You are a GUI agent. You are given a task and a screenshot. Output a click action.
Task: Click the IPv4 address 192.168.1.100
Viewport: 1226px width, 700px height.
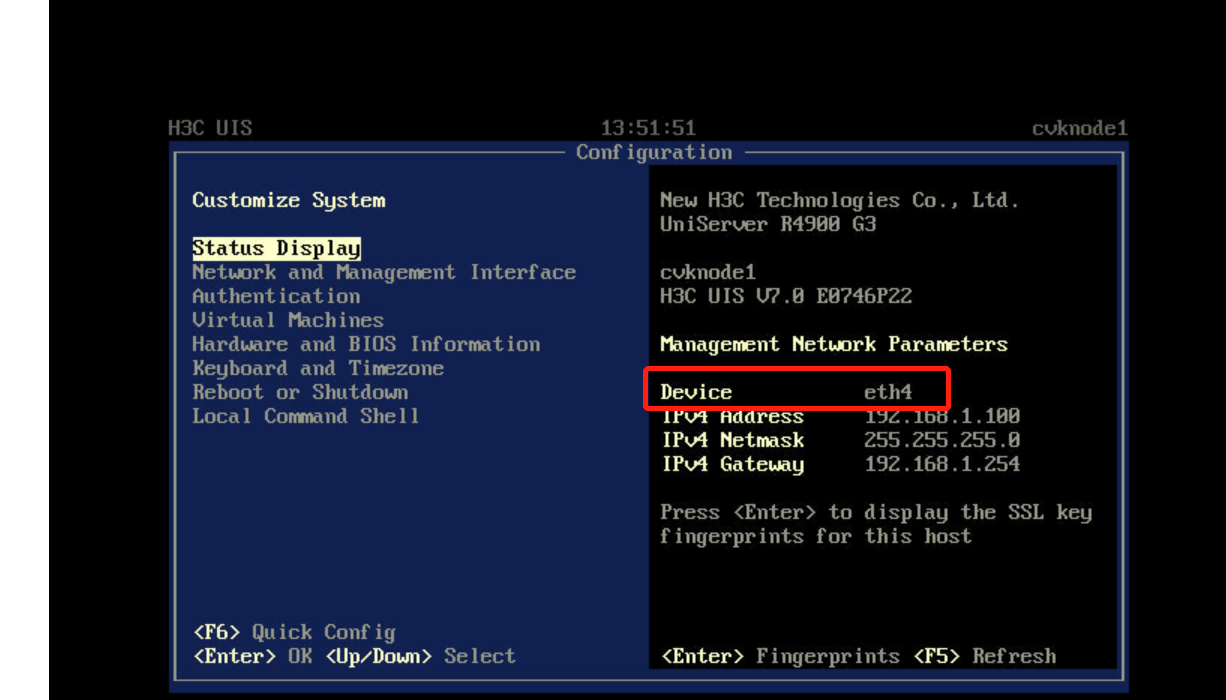tap(942, 416)
